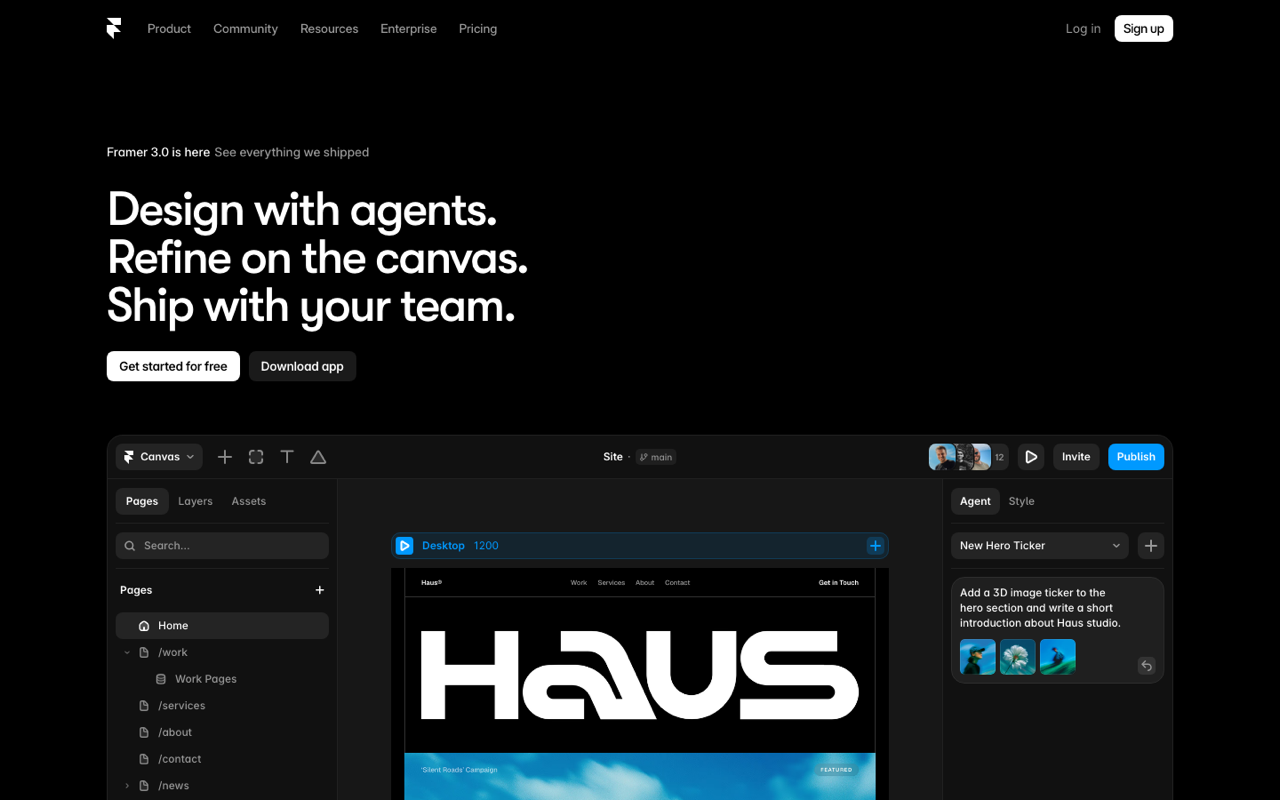
Task: Click Get in Touch in the Haus preview
Action: tap(839, 583)
